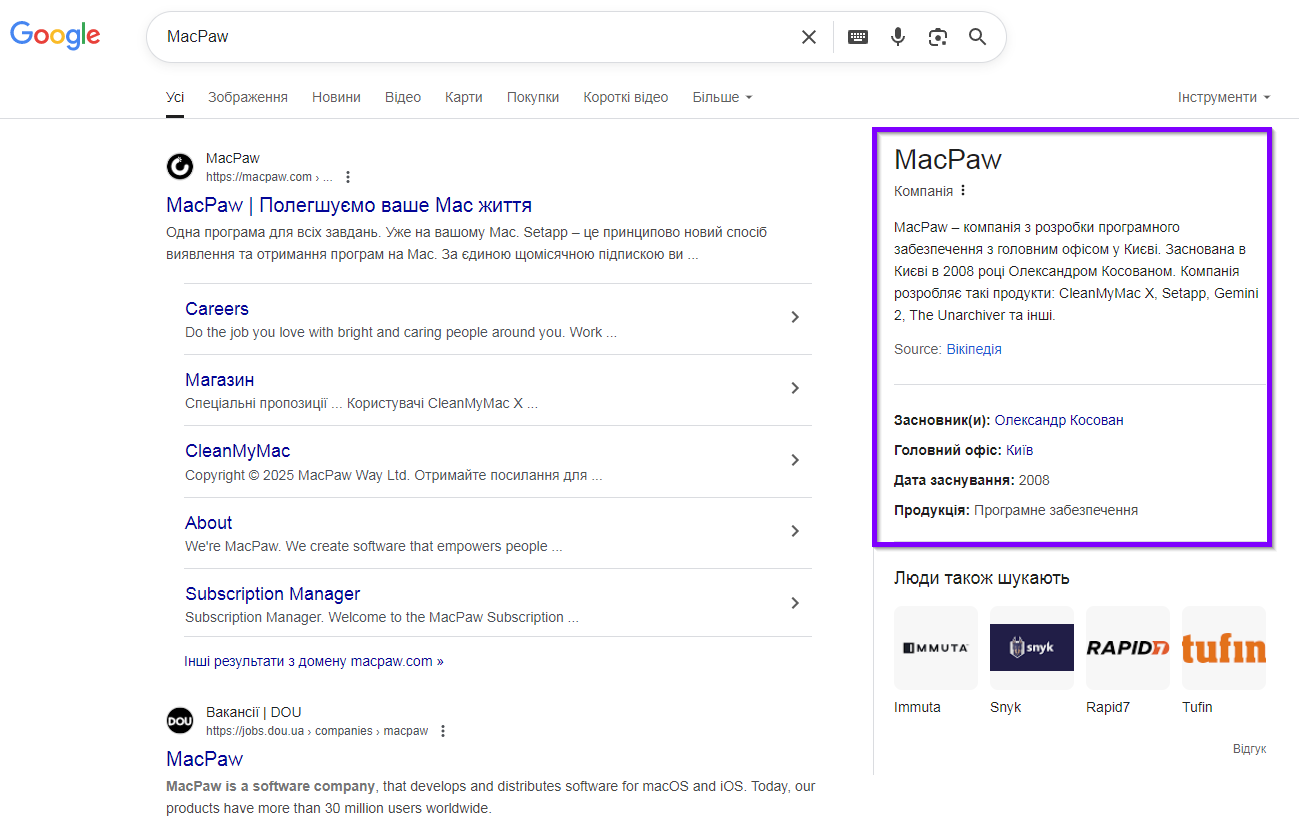The height and width of the screenshot is (828, 1299).
Task: Open the Більше dropdown
Action: pyautogui.click(x=722, y=97)
